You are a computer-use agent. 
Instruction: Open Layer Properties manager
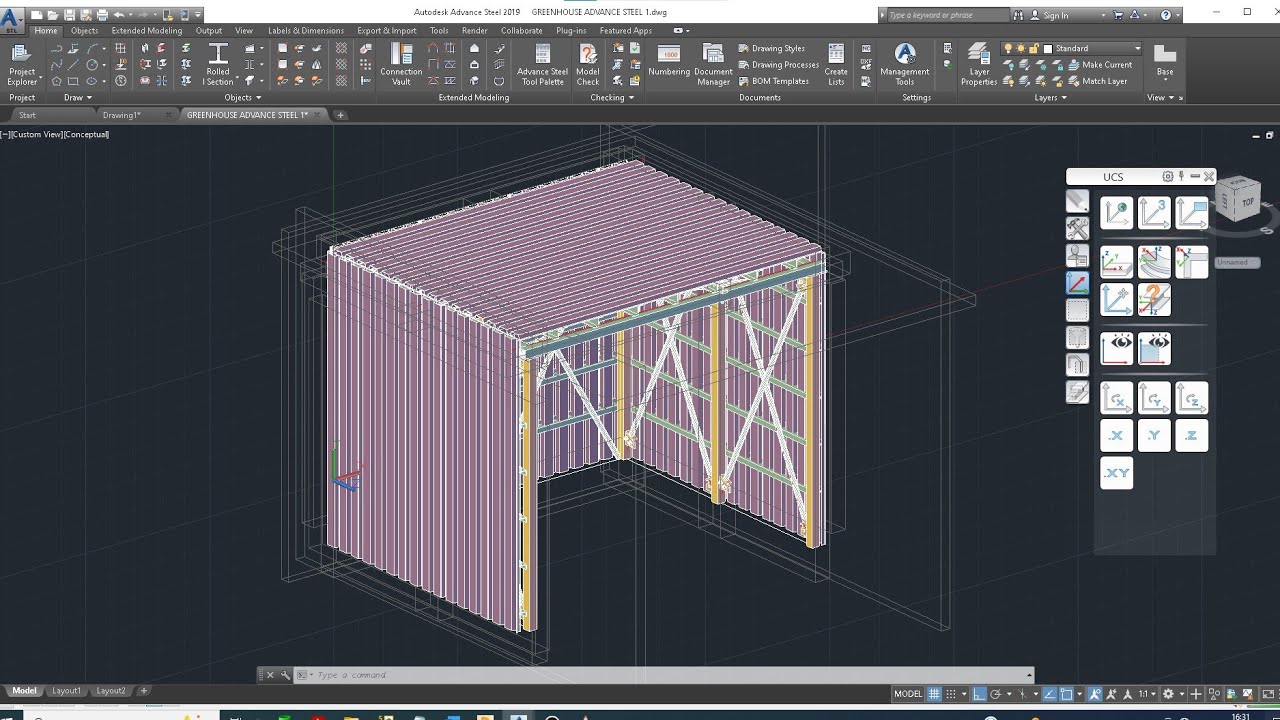coord(979,64)
